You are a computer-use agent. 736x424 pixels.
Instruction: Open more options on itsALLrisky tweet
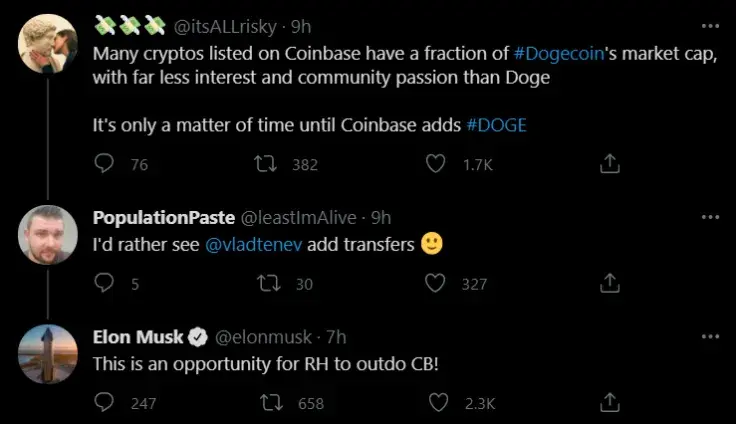click(x=710, y=24)
